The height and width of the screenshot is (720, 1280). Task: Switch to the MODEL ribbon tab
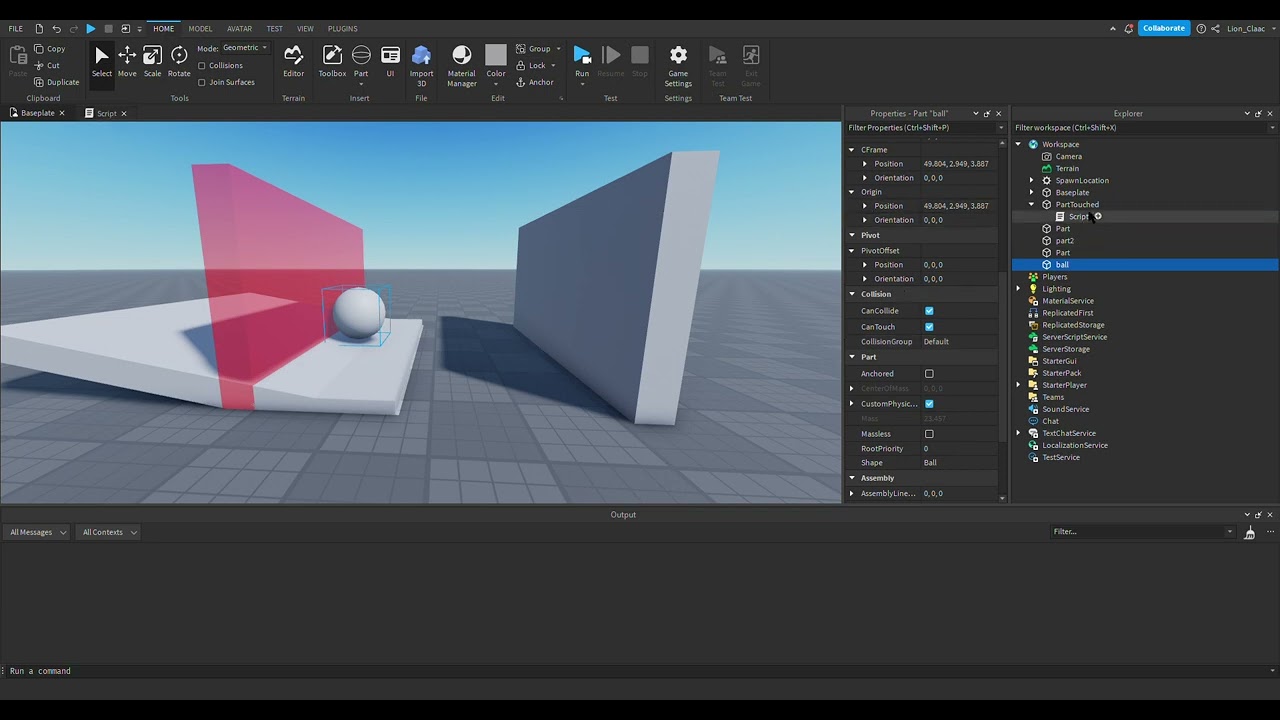pos(200,29)
